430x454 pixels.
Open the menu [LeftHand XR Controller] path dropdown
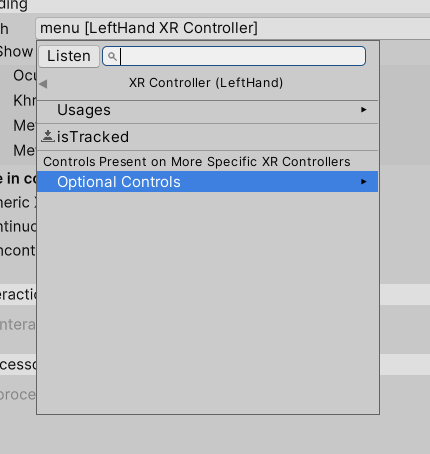tap(233, 28)
